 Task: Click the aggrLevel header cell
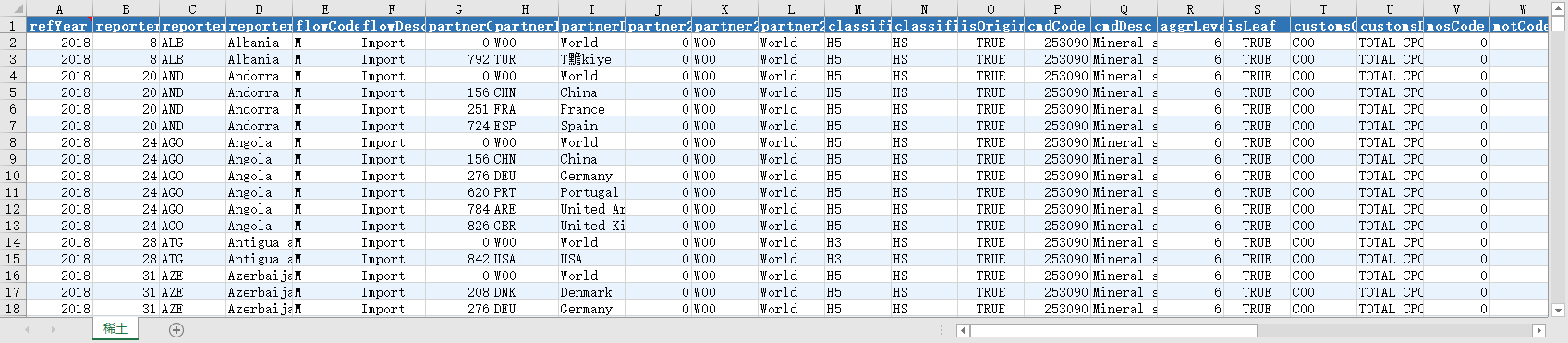coord(1190,26)
